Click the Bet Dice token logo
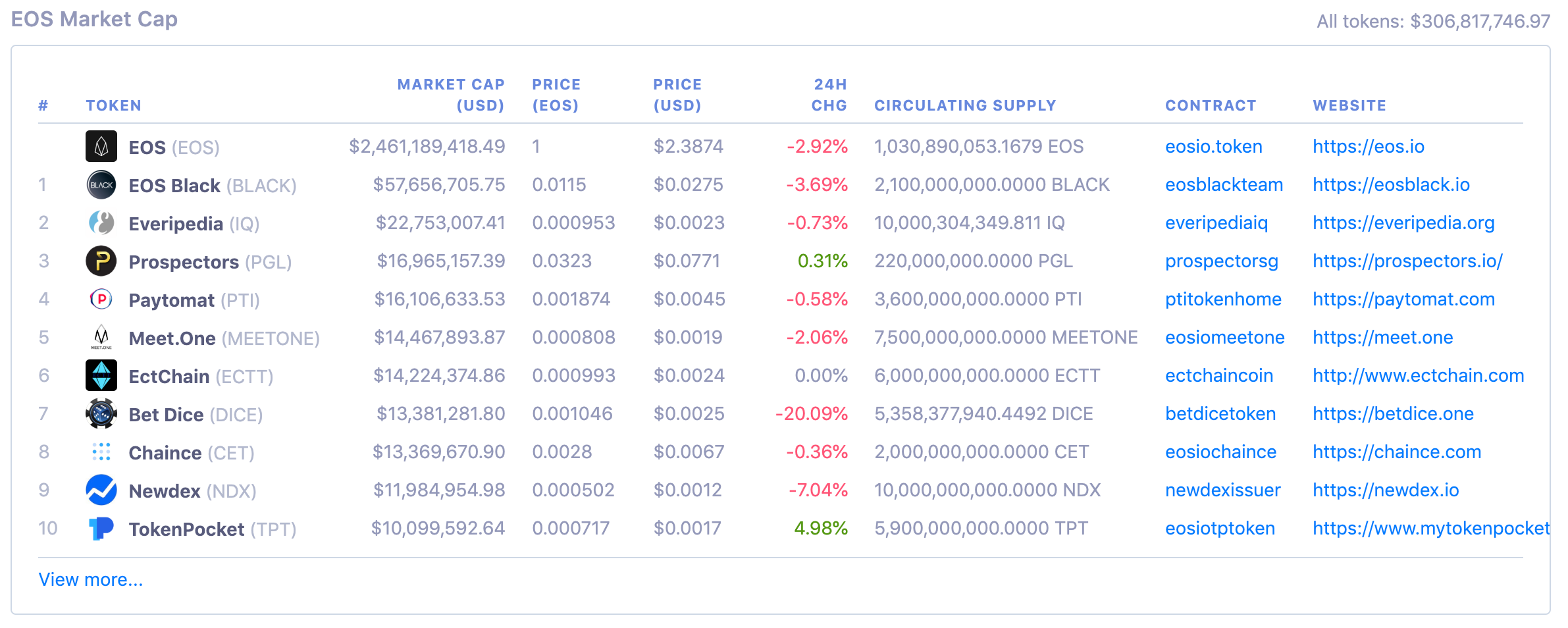Viewport: 1568px width, 628px height. pyautogui.click(x=101, y=413)
